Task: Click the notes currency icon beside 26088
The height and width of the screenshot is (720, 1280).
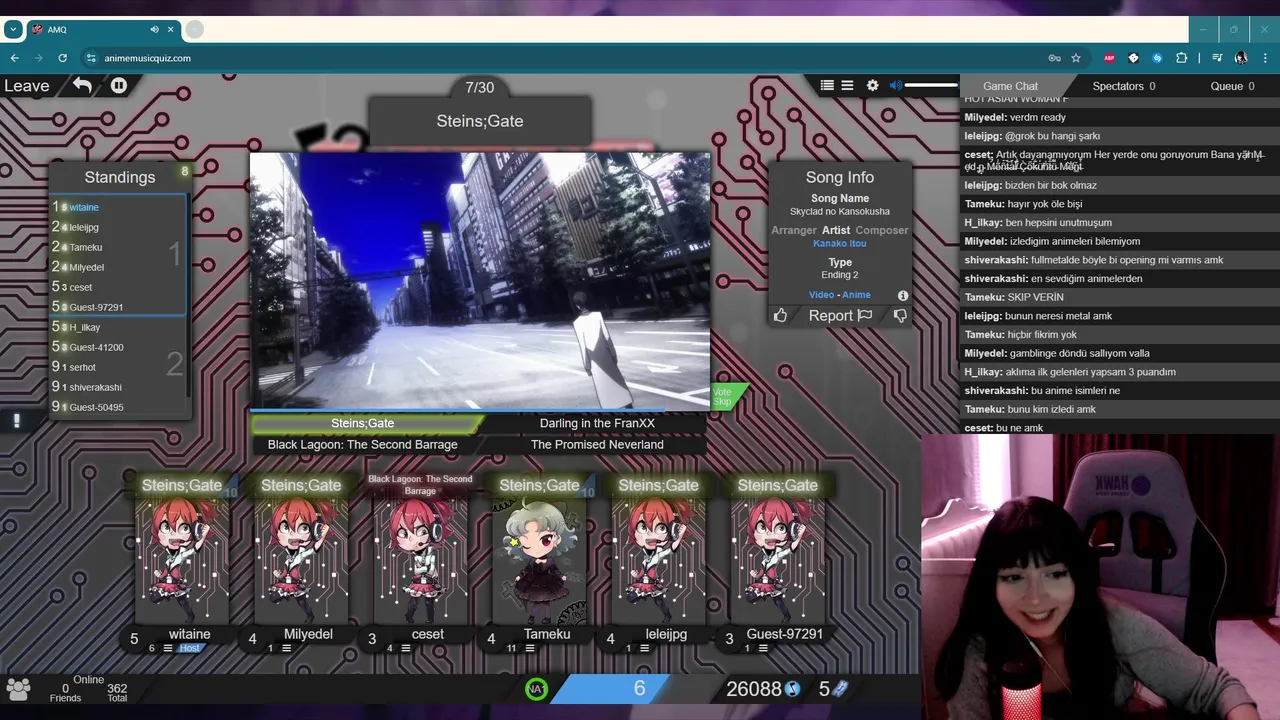Action: (793, 688)
